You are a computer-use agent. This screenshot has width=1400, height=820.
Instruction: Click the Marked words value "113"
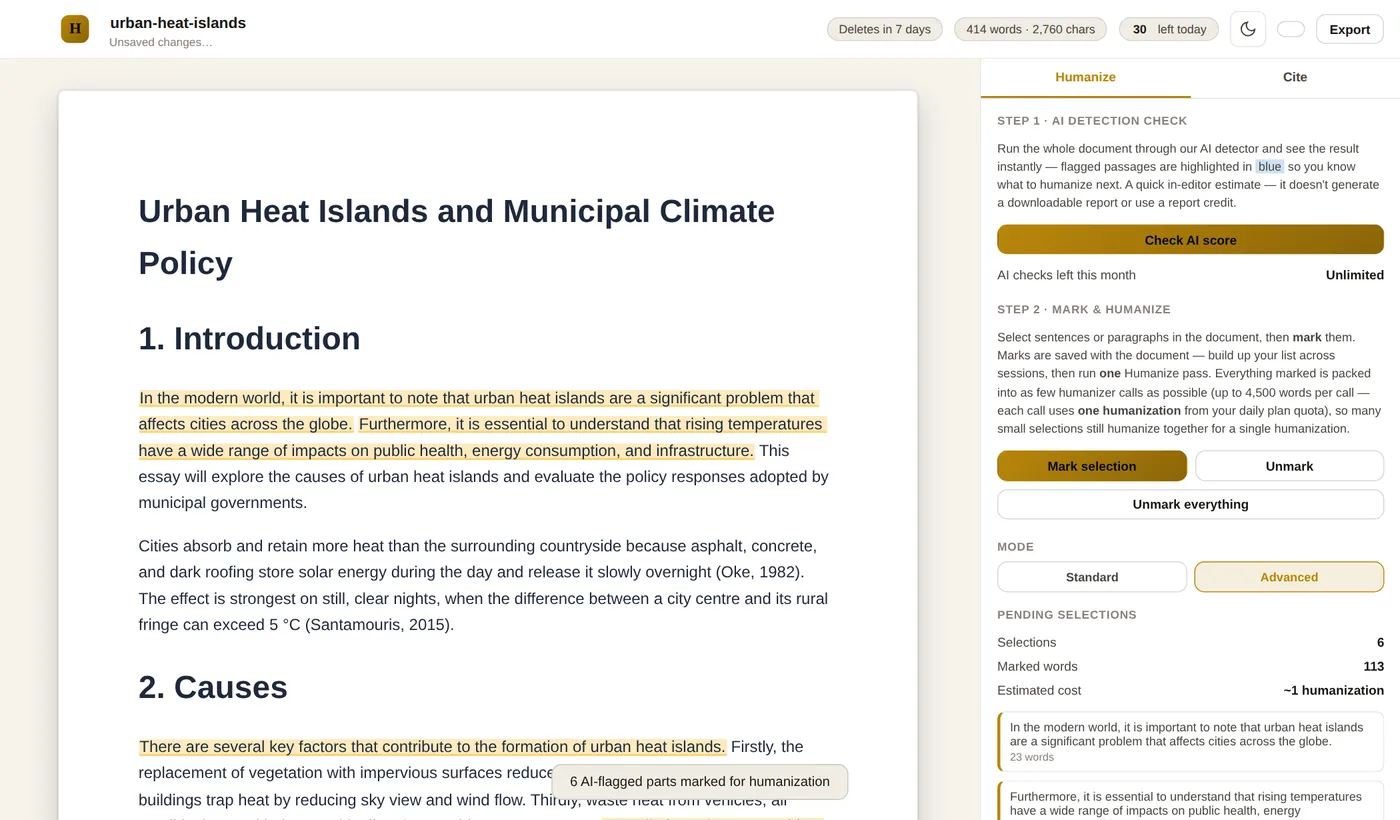1373,666
